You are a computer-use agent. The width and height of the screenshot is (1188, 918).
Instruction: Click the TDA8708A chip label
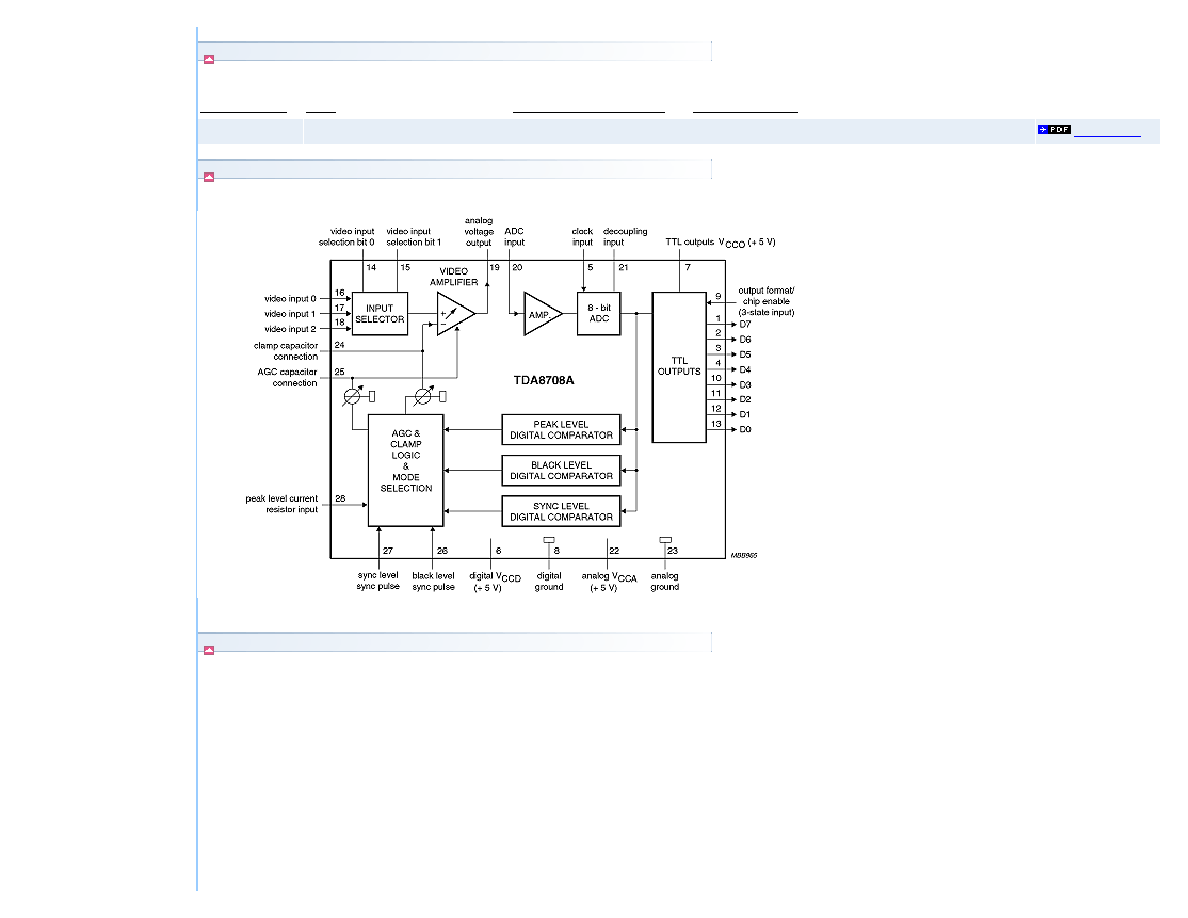coord(544,380)
